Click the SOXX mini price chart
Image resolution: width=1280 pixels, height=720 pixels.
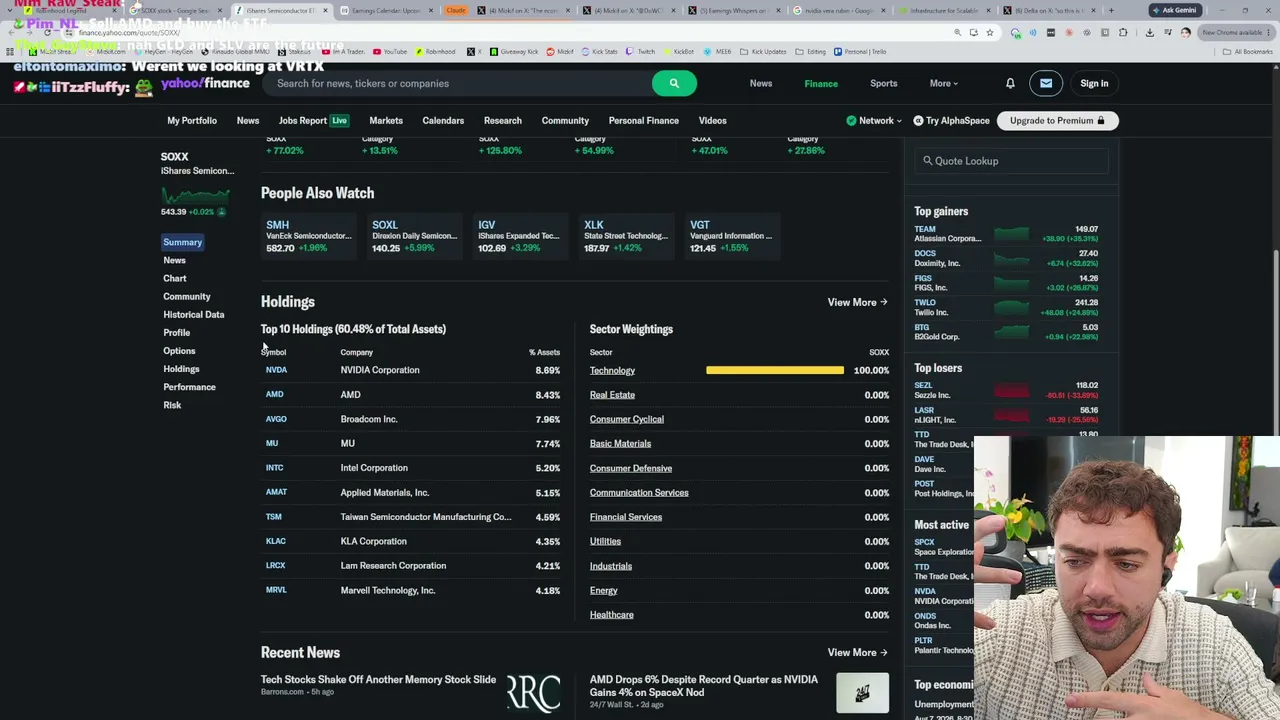tap(197, 194)
